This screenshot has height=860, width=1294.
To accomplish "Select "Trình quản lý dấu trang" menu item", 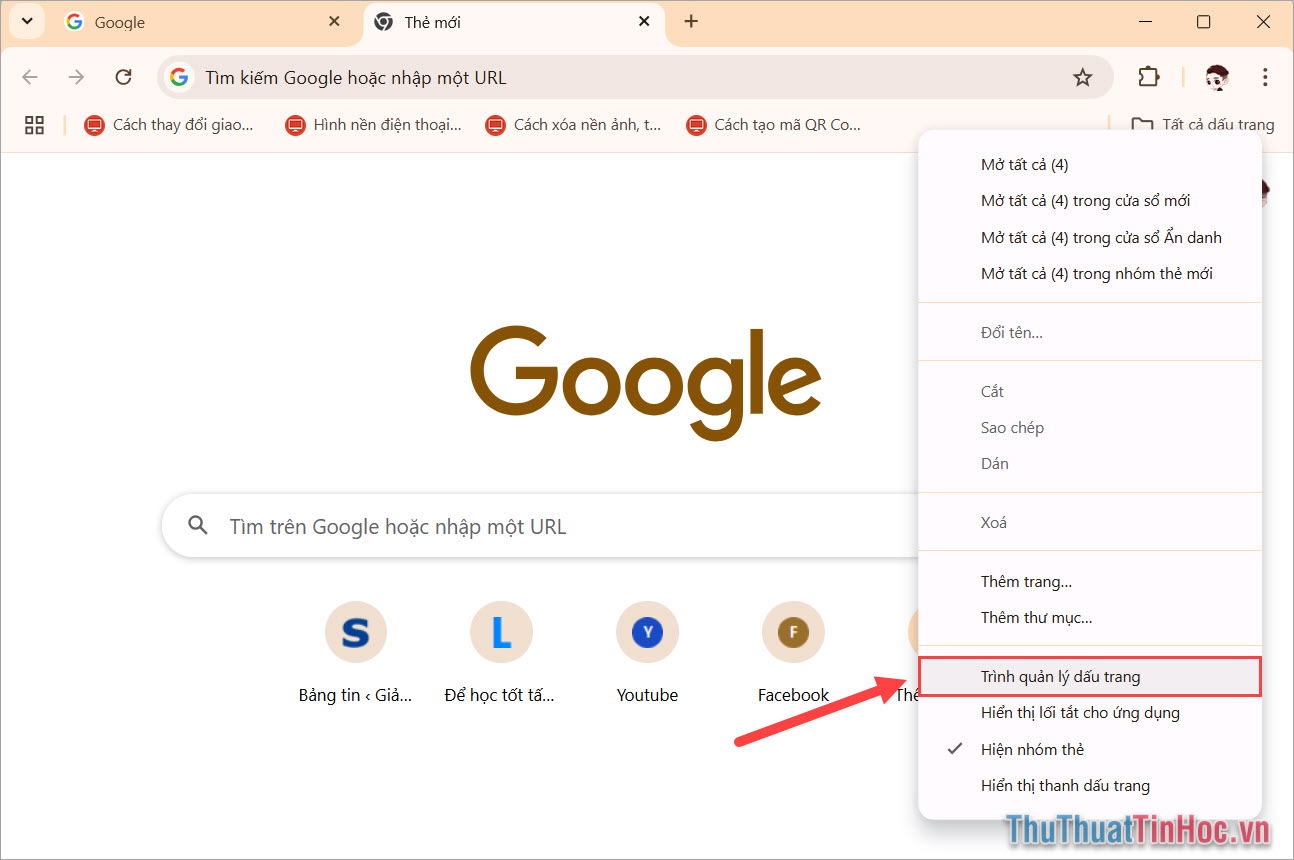I will [x=1060, y=677].
